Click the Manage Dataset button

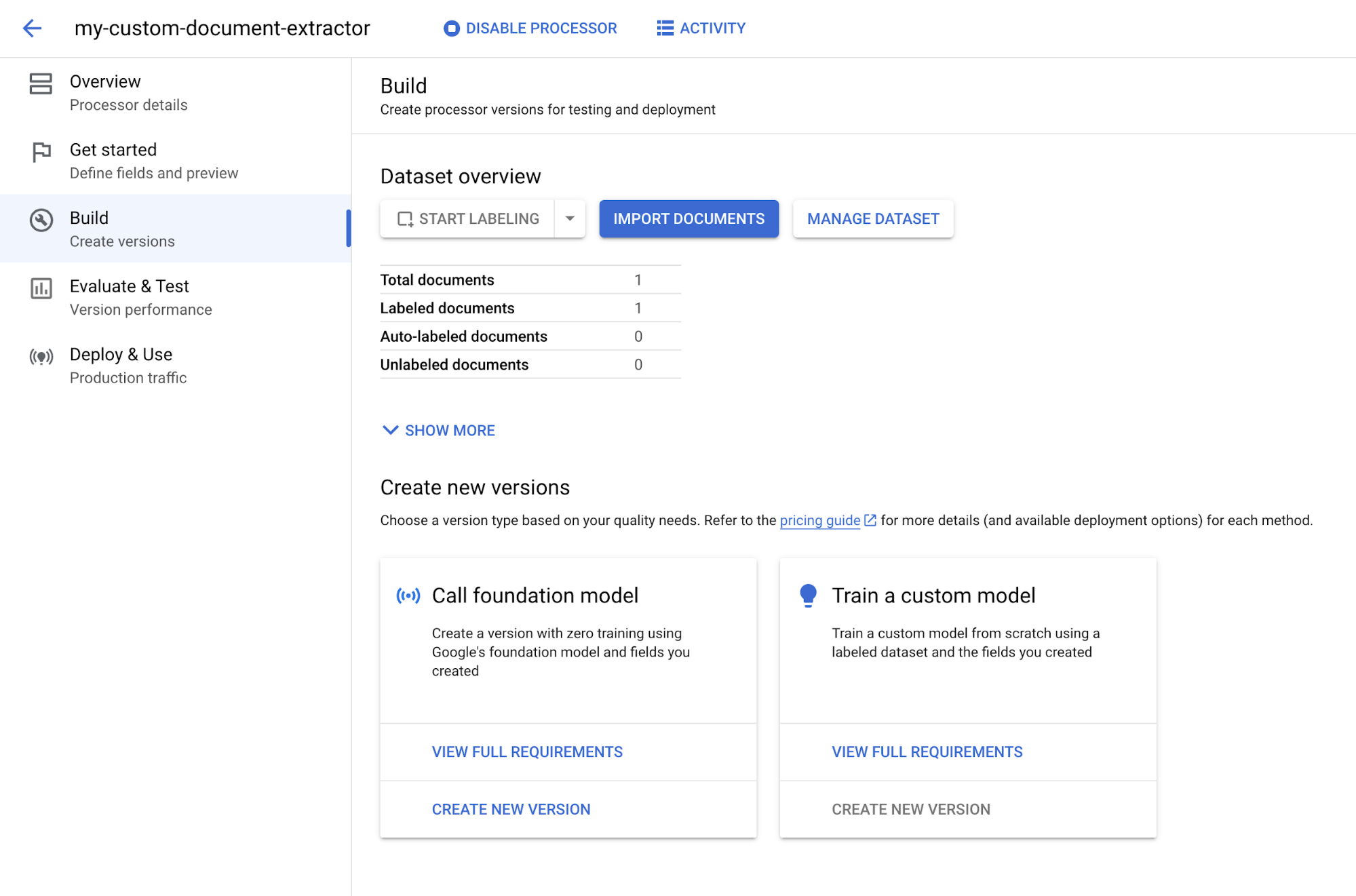[872, 218]
